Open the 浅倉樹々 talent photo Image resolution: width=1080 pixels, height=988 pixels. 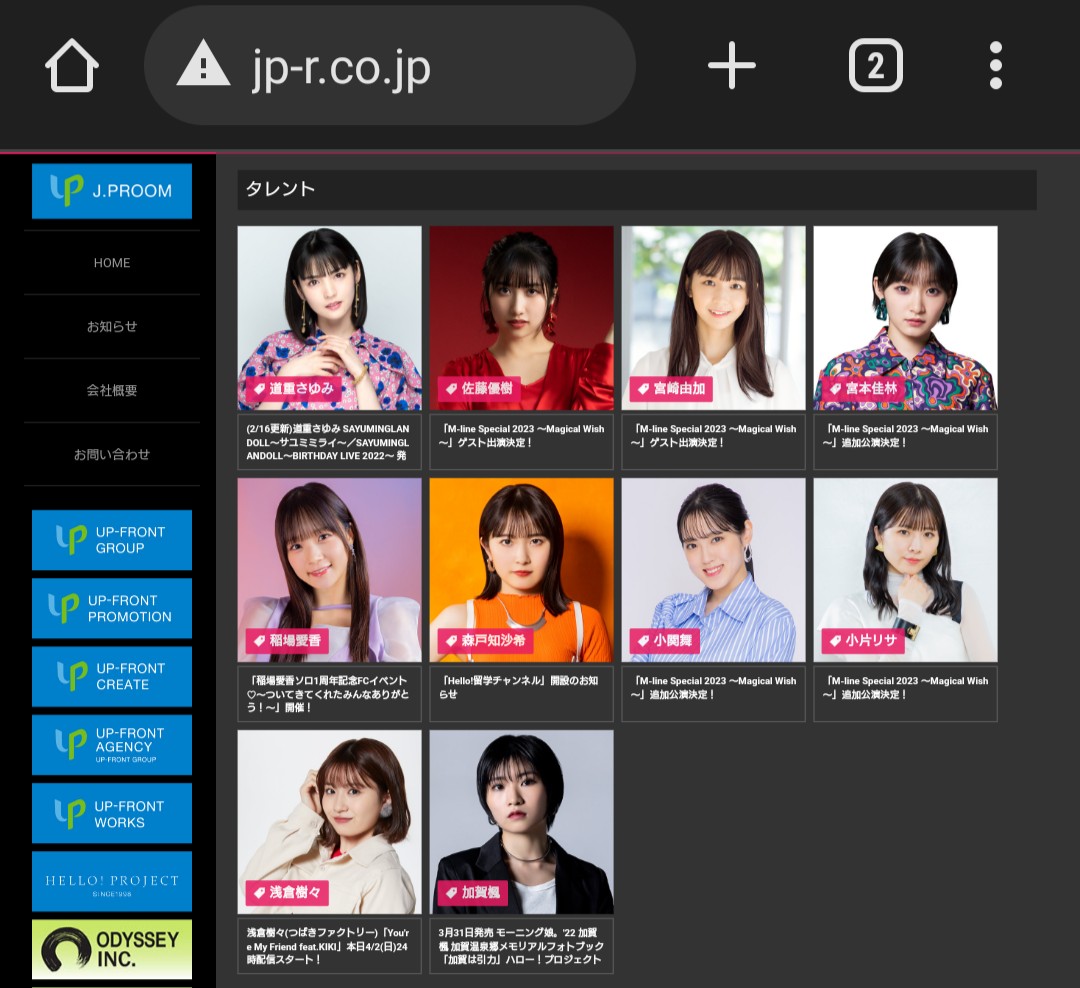(x=329, y=822)
